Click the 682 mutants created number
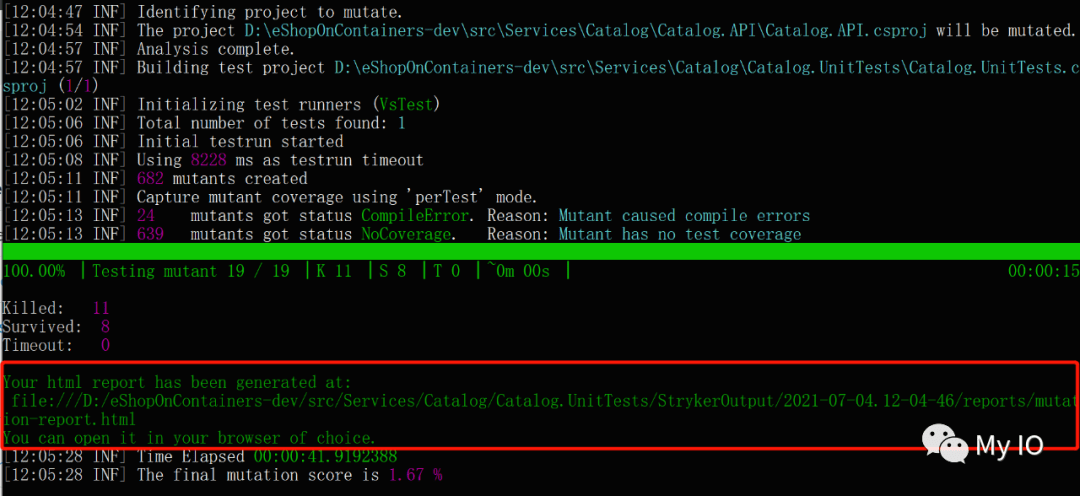1080x496 pixels. [x=150, y=179]
